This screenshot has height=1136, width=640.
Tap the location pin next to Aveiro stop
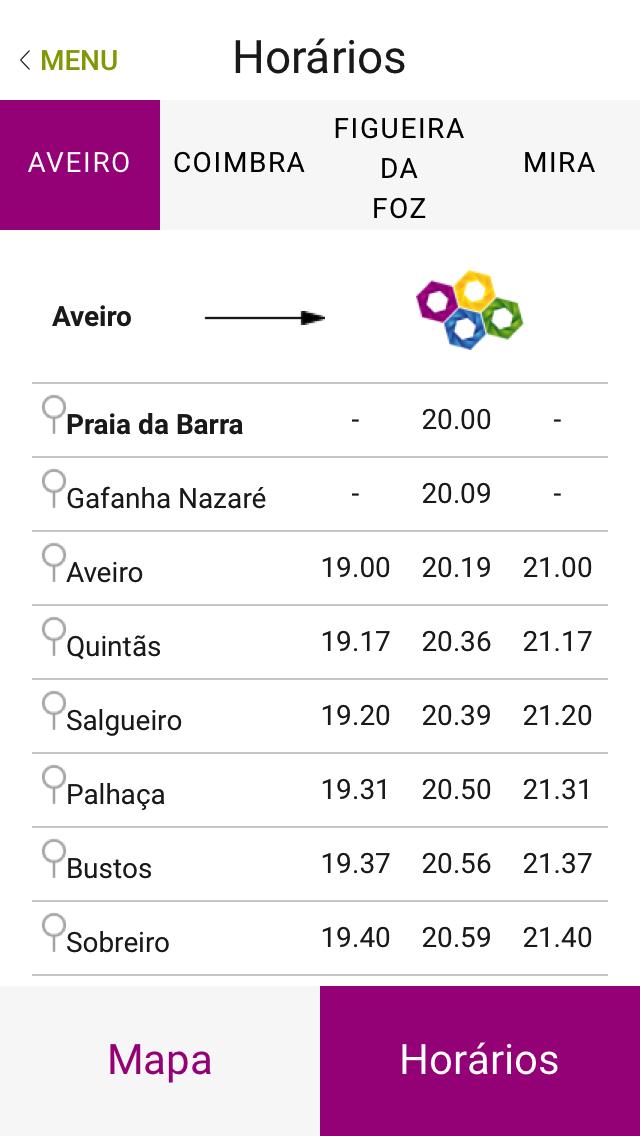tap(54, 561)
